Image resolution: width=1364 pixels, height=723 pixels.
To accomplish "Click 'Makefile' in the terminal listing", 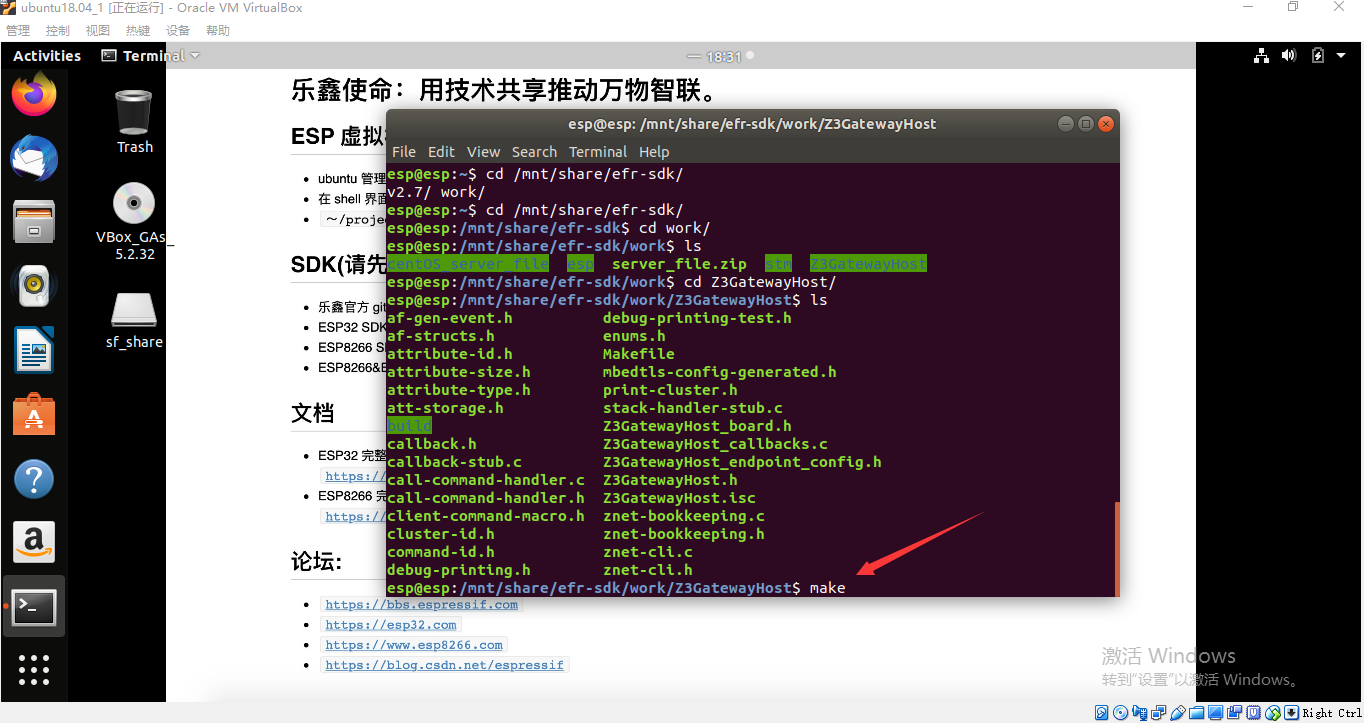I will [639, 354].
